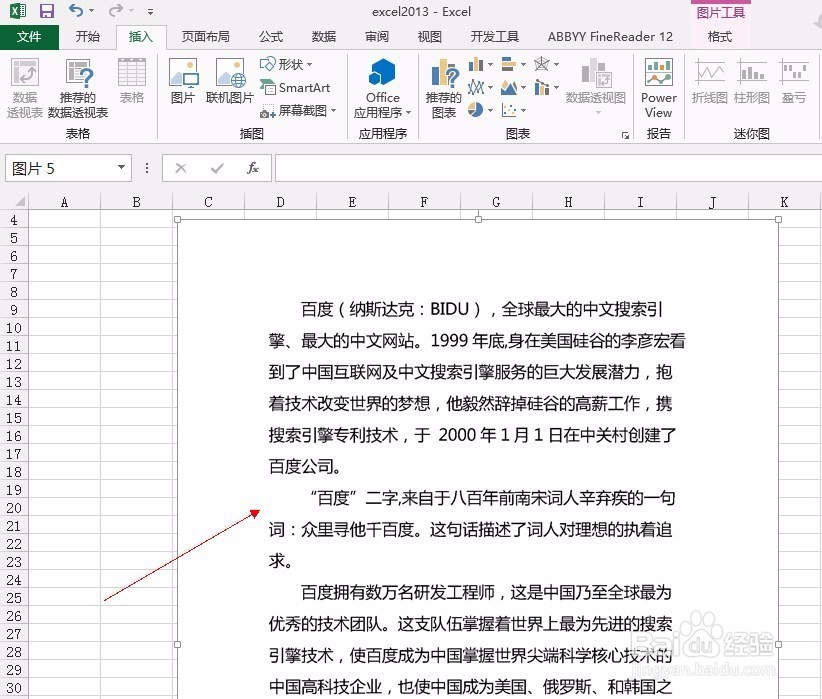Click the formula bar Enter checkmark icon
Image resolution: width=822 pixels, height=699 pixels.
pos(217,168)
